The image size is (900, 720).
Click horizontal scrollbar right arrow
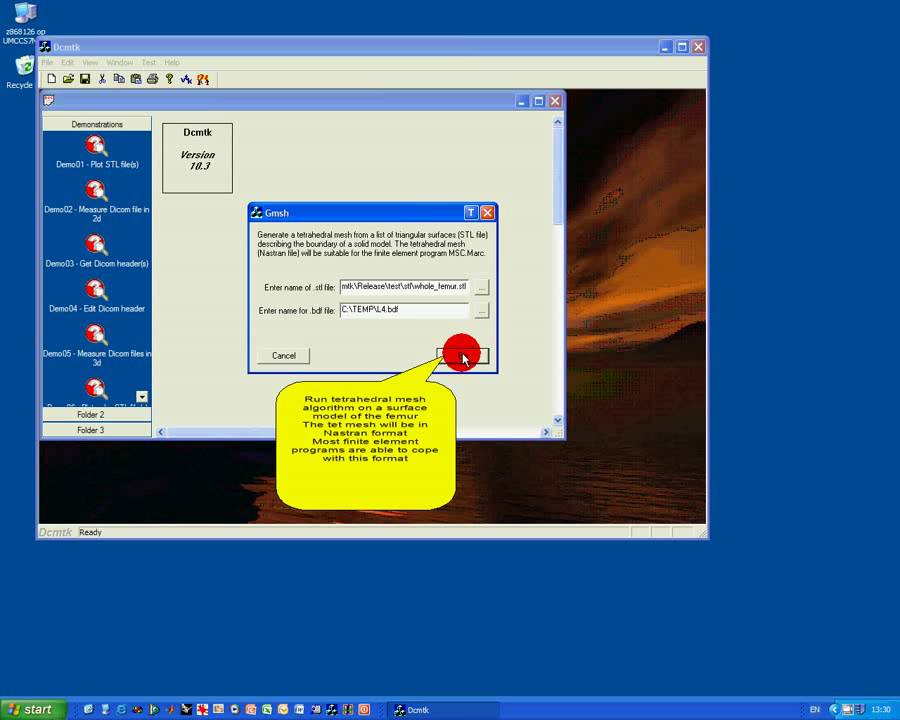(x=545, y=432)
